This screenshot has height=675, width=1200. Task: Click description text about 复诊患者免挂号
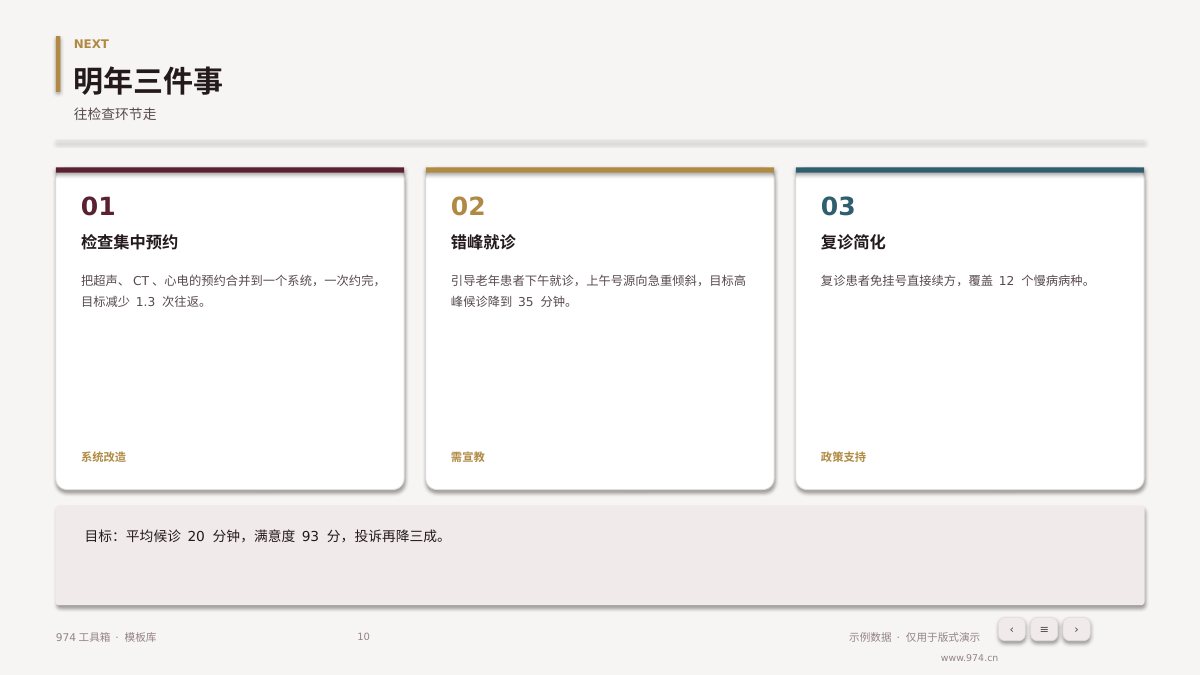tap(955, 281)
